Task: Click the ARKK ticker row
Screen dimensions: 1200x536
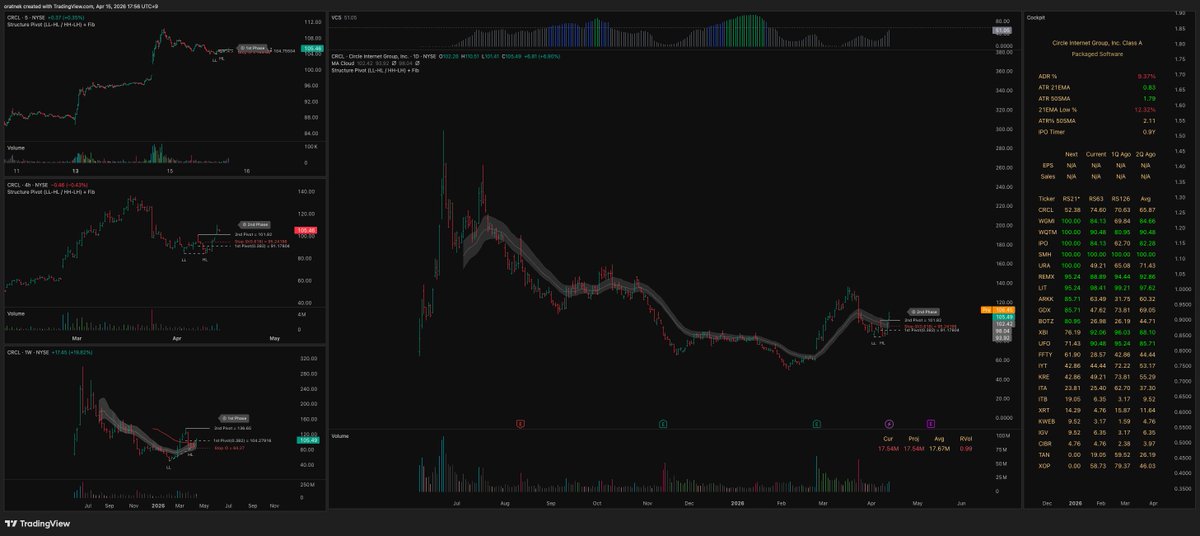Action: pyautogui.click(x=1097, y=298)
